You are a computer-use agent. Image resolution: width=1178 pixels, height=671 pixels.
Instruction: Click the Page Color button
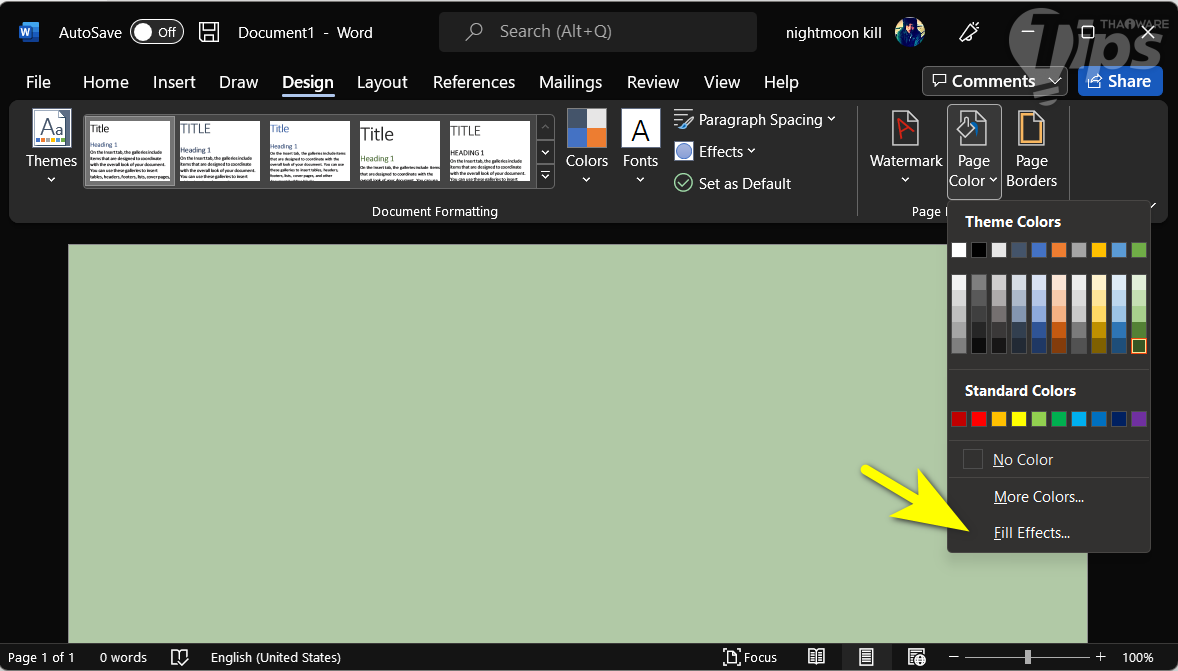[x=974, y=152]
